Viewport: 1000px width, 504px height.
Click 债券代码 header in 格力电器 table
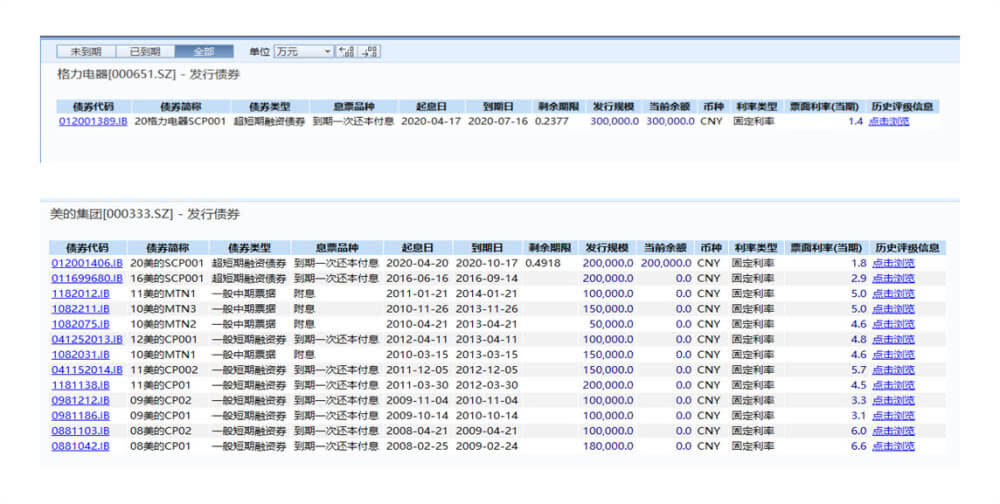click(x=93, y=107)
